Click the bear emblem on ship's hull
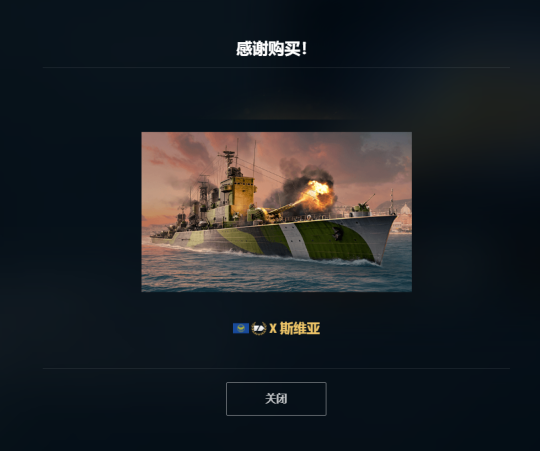The height and width of the screenshot is (451, 540). [x=338, y=233]
